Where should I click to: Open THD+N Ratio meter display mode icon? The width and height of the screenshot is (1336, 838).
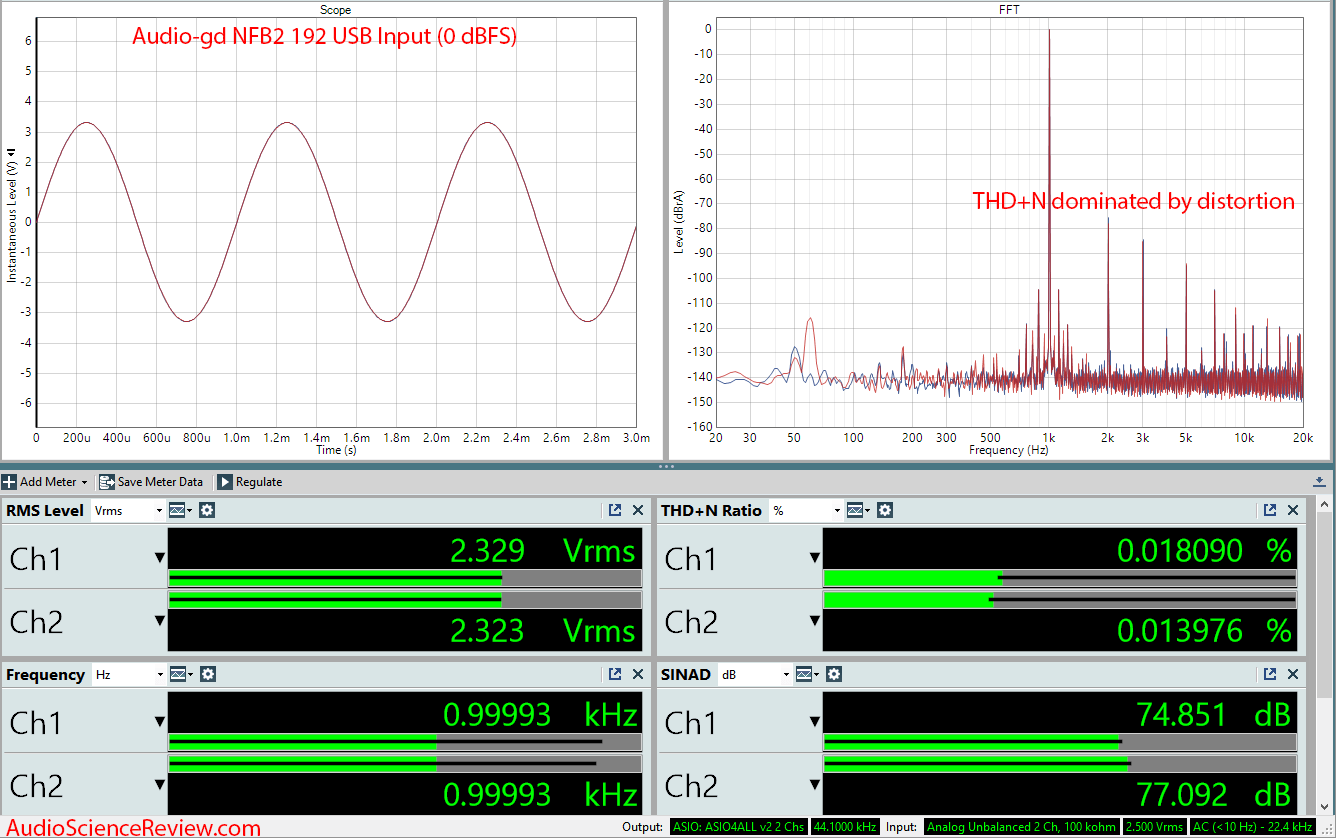pos(858,510)
